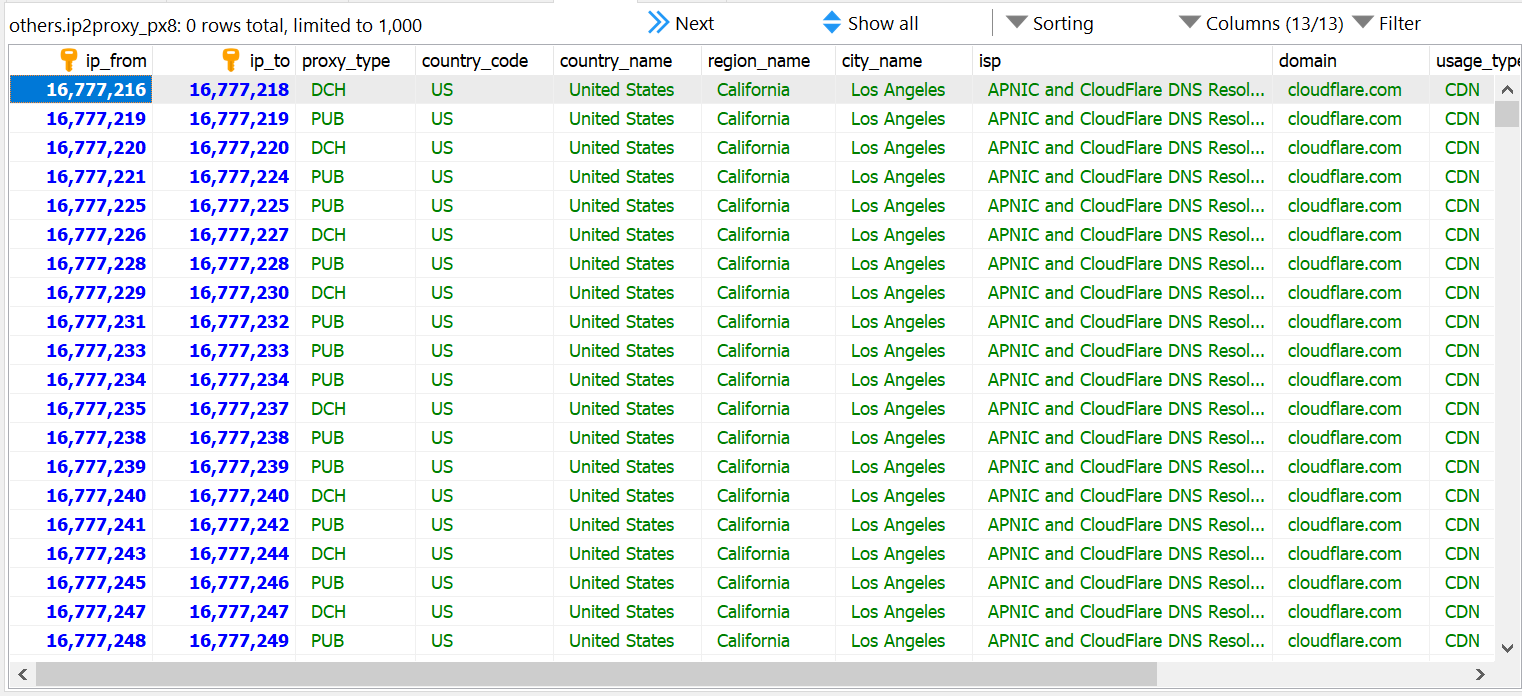Image resolution: width=1522 pixels, height=696 pixels.
Task: Click the key icon on ip_to column
Action: click(231, 60)
